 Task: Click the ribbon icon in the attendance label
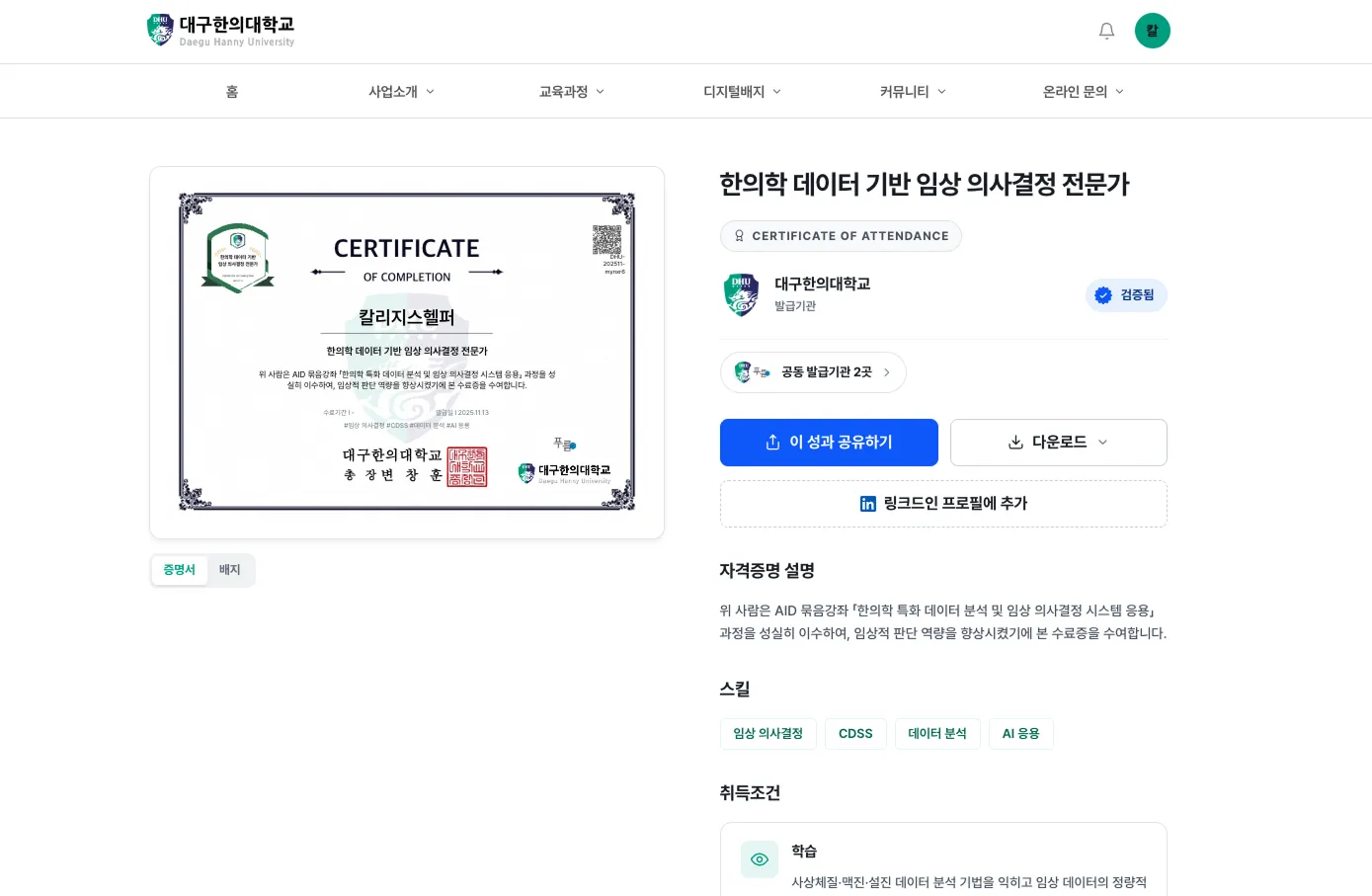(x=739, y=236)
